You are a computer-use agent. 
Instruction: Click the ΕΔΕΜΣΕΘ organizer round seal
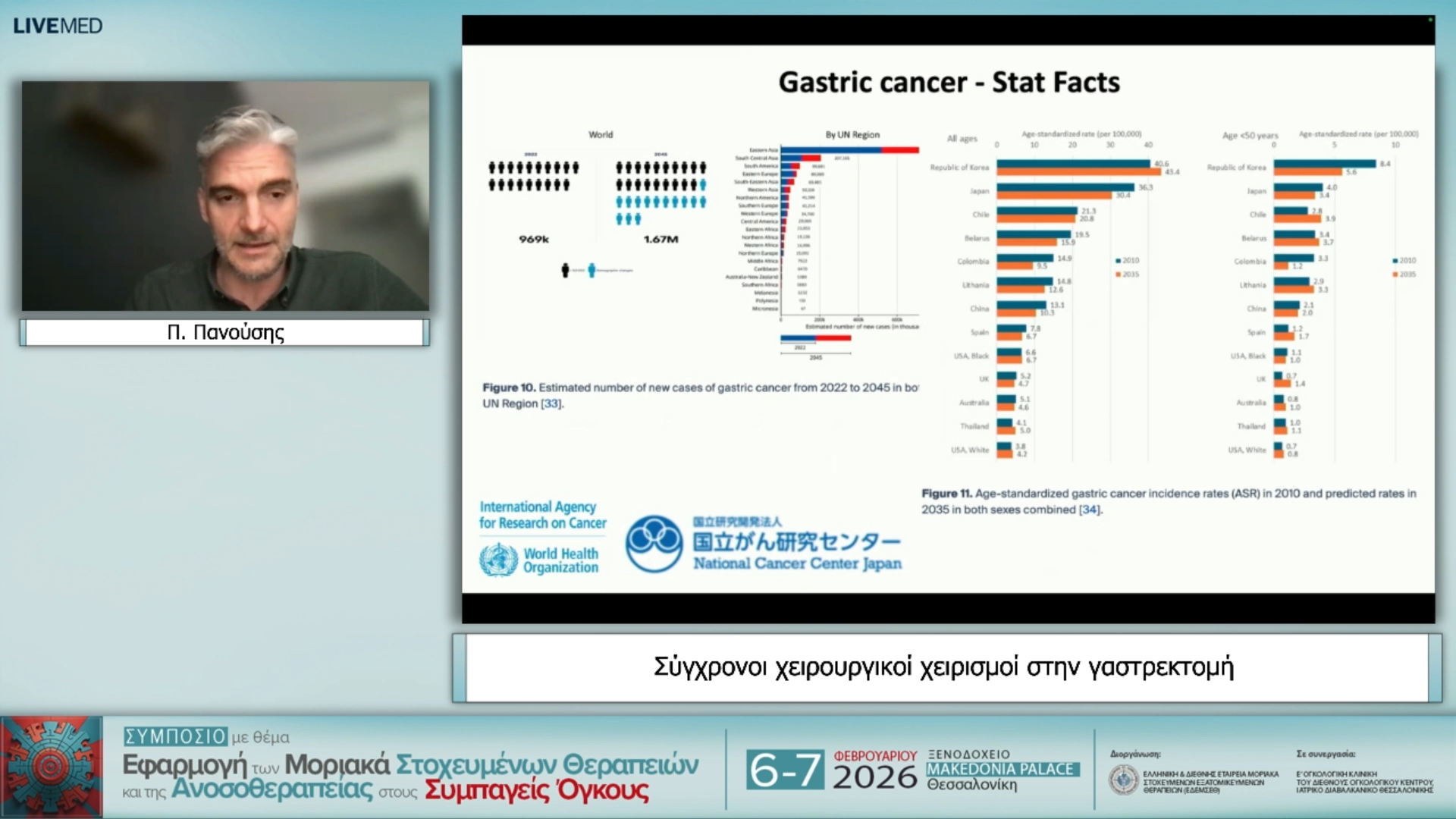tap(1123, 780)
